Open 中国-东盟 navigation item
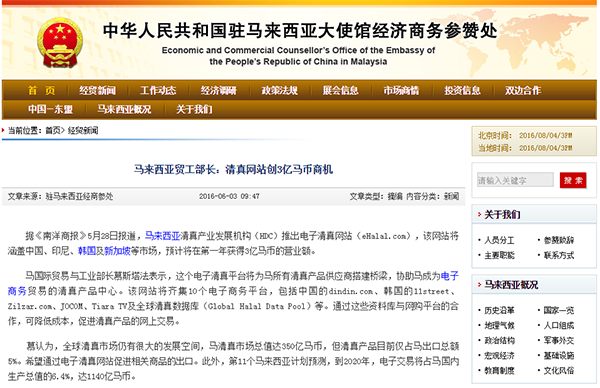Image resolution: width=600 pixels, height=388 pixels. coord(50,109)
